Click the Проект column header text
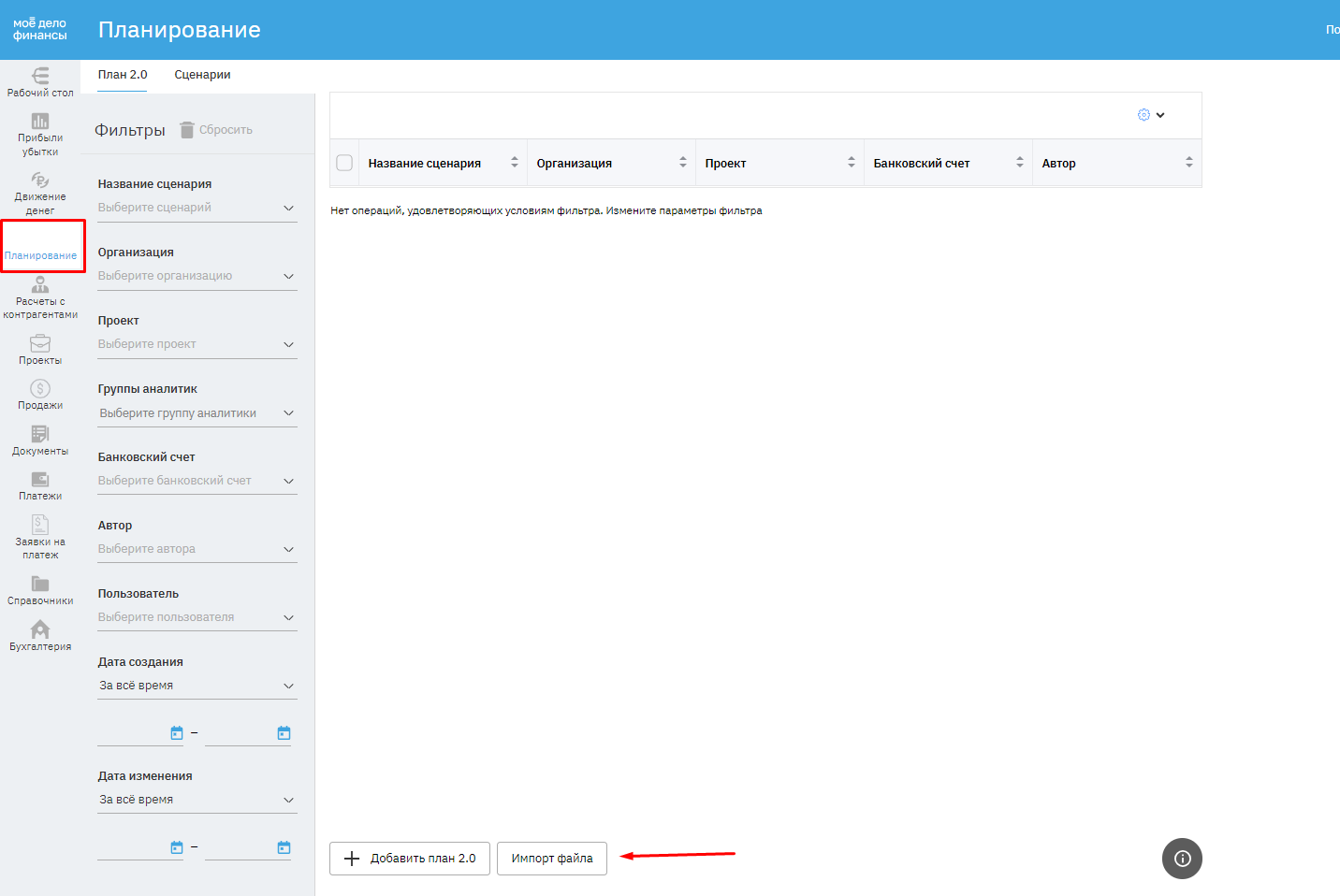 725,163
